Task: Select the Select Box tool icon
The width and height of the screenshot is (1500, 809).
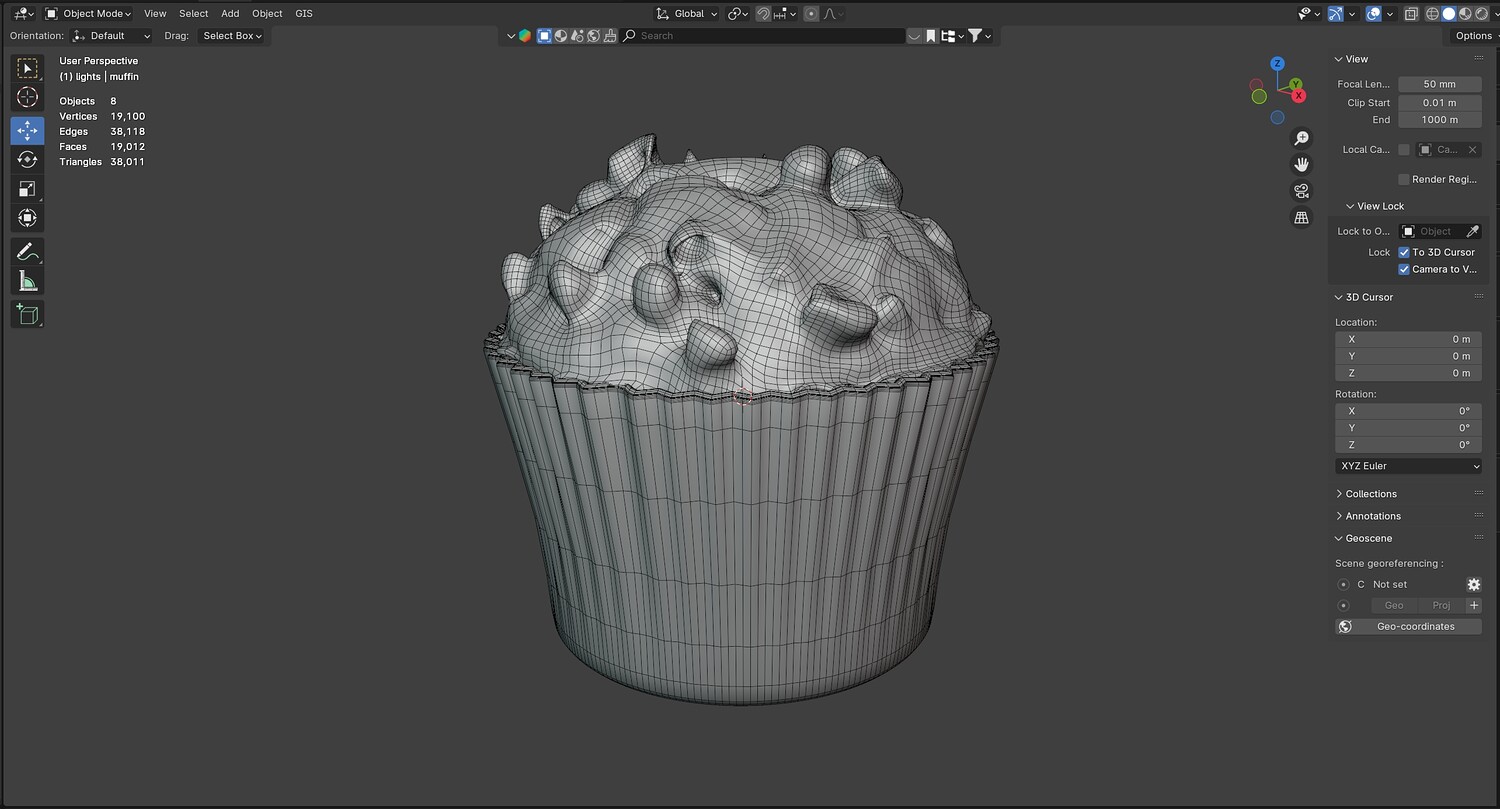Action: (x=27, y=68)
